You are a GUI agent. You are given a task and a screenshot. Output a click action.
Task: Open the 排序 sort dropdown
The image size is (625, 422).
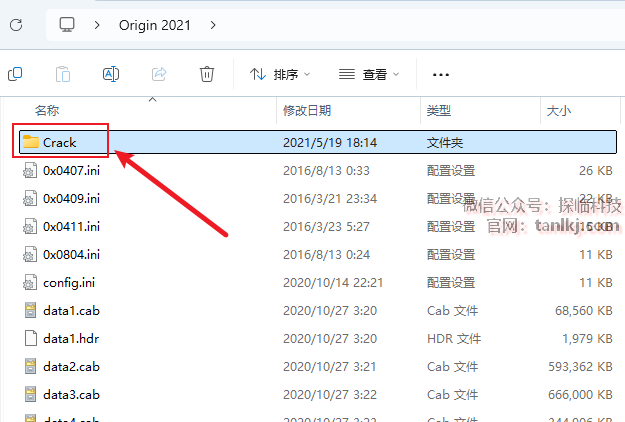point(280,75)
